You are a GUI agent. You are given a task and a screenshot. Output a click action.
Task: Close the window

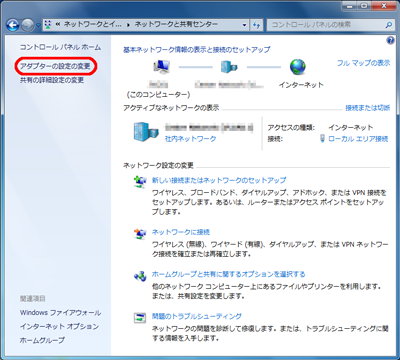tap(384, 5)
